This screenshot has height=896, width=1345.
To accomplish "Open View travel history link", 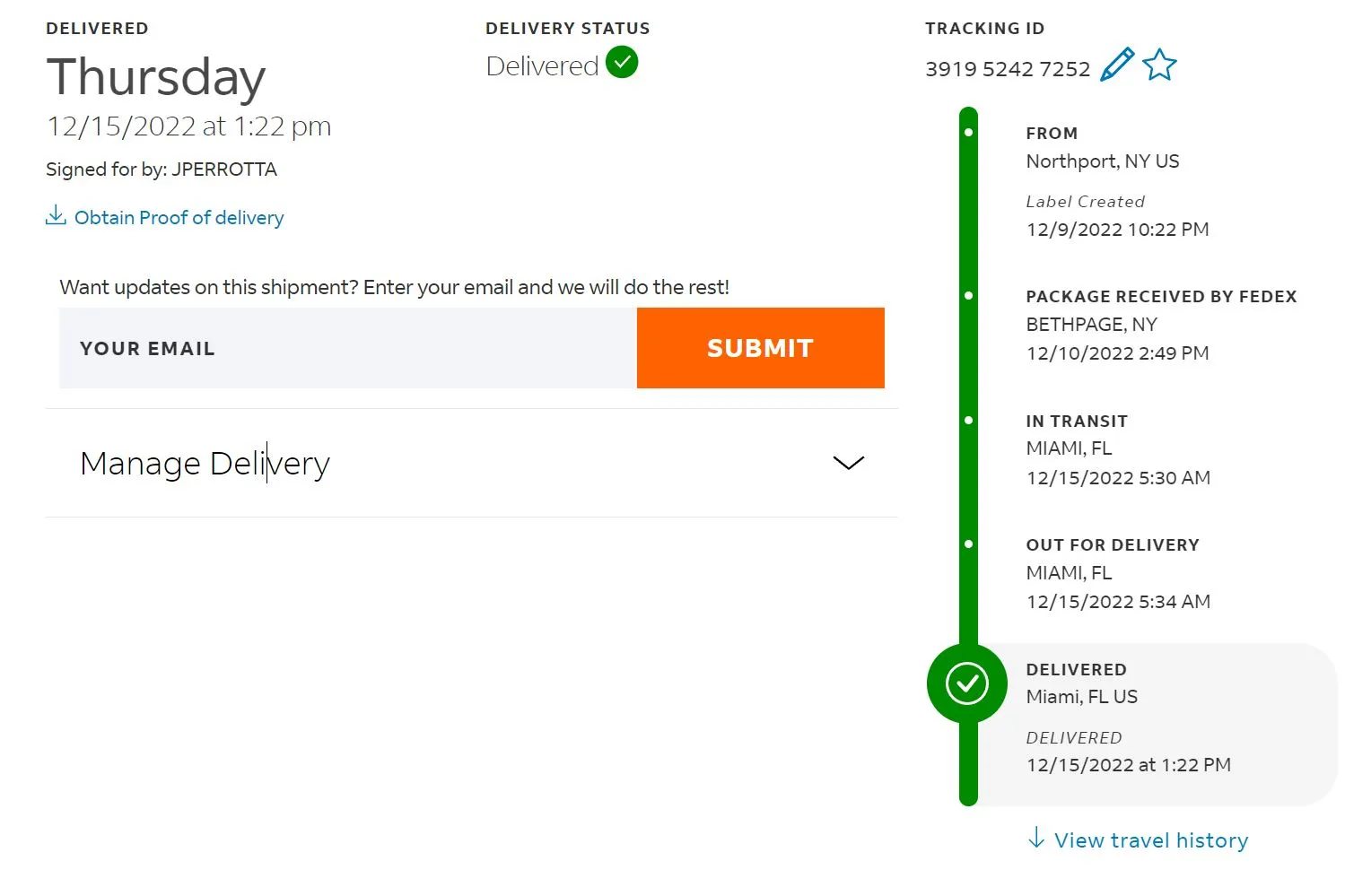I will (x=1151, y=840).
